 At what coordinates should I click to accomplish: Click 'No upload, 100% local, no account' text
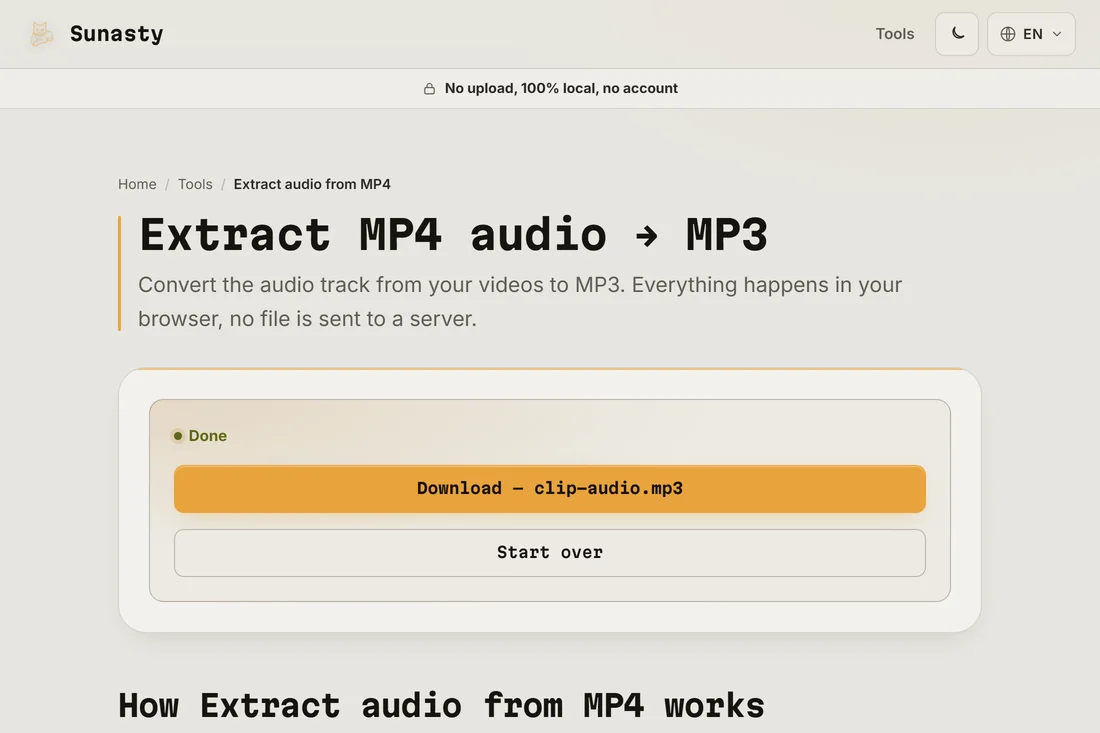[x=561, y=88]
